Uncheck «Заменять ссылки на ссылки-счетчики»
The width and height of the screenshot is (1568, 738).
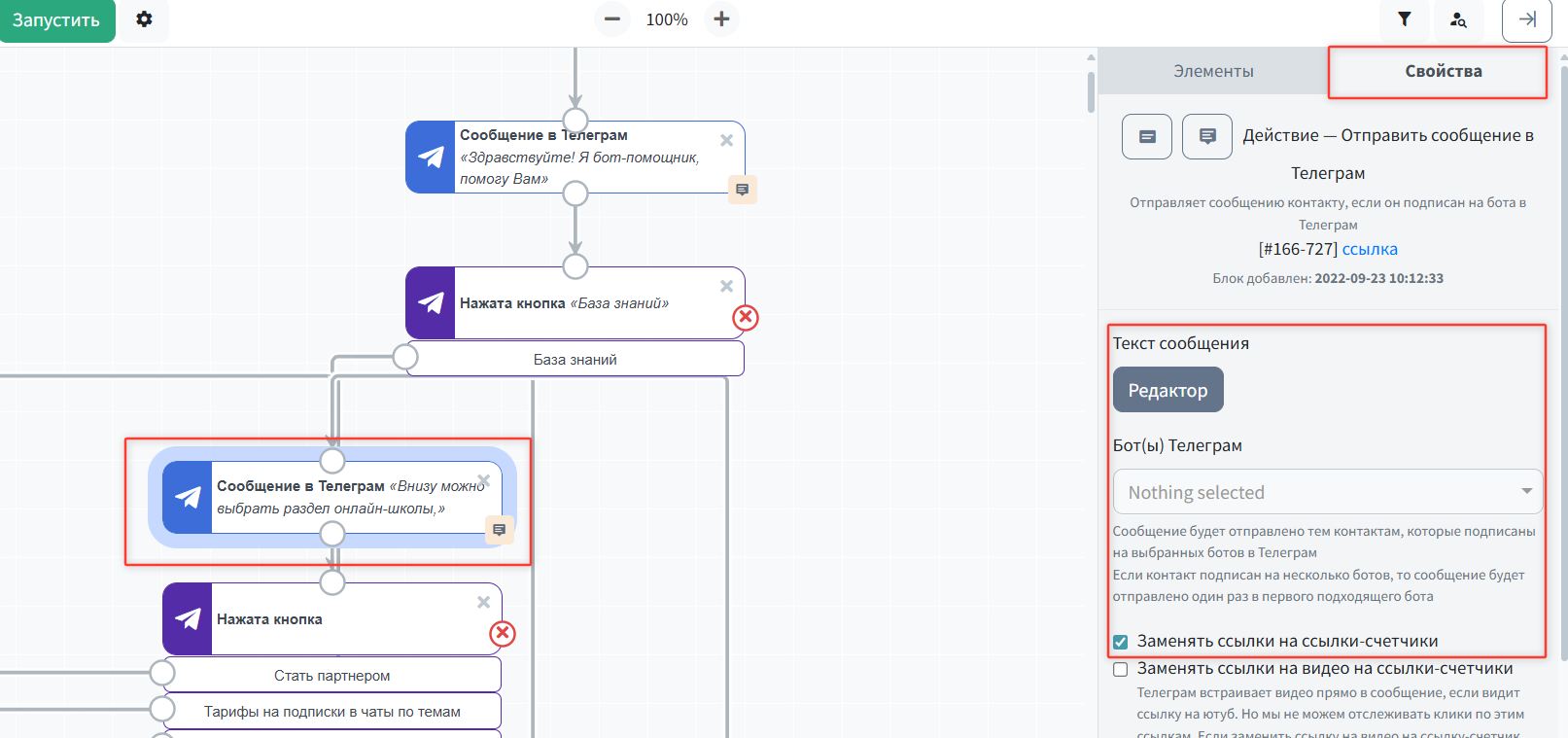(x=1121, y=642)
